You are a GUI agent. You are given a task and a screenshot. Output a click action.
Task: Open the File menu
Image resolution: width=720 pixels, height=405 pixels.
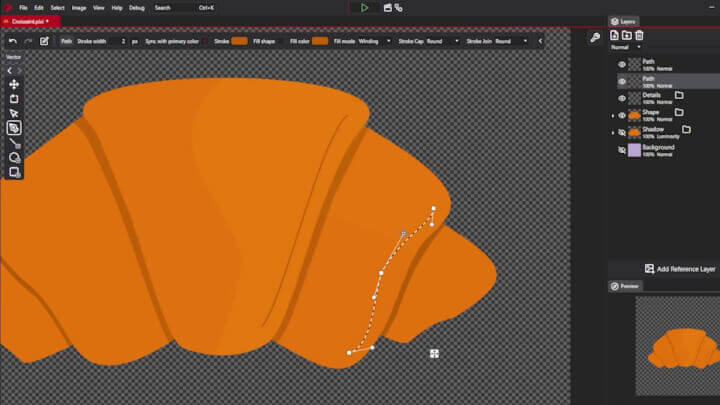(x=23, y=8)
